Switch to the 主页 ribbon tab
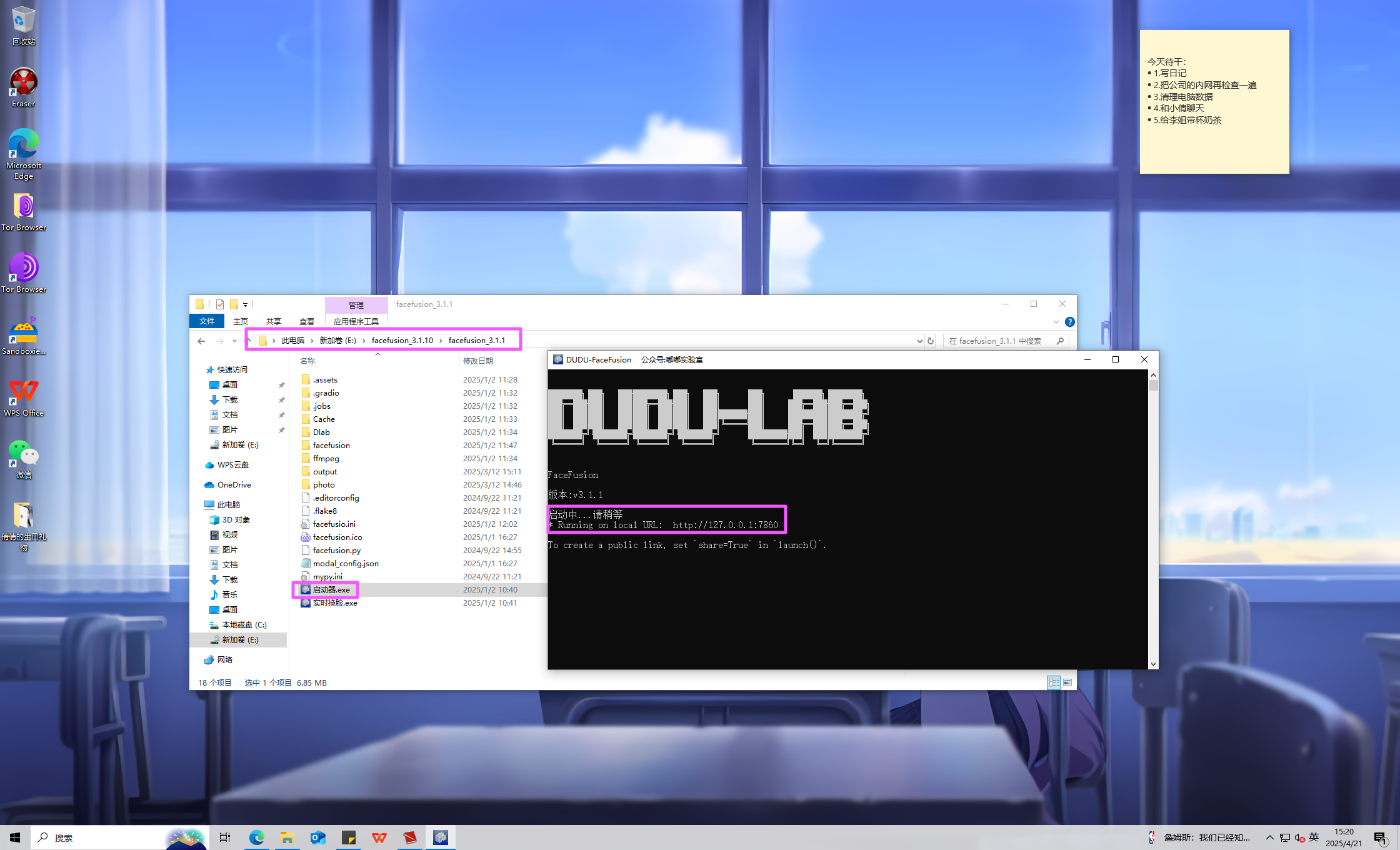The width and height of the screenshot is (1400, 850). (241, 321)
